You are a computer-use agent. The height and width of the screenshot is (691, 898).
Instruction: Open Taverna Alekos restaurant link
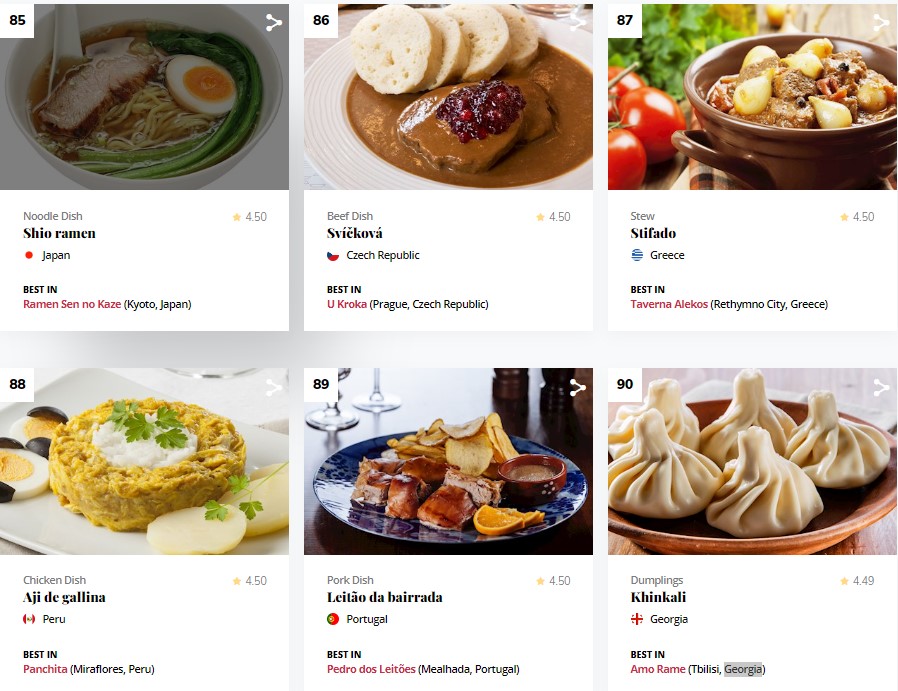(x=669, y=304)
